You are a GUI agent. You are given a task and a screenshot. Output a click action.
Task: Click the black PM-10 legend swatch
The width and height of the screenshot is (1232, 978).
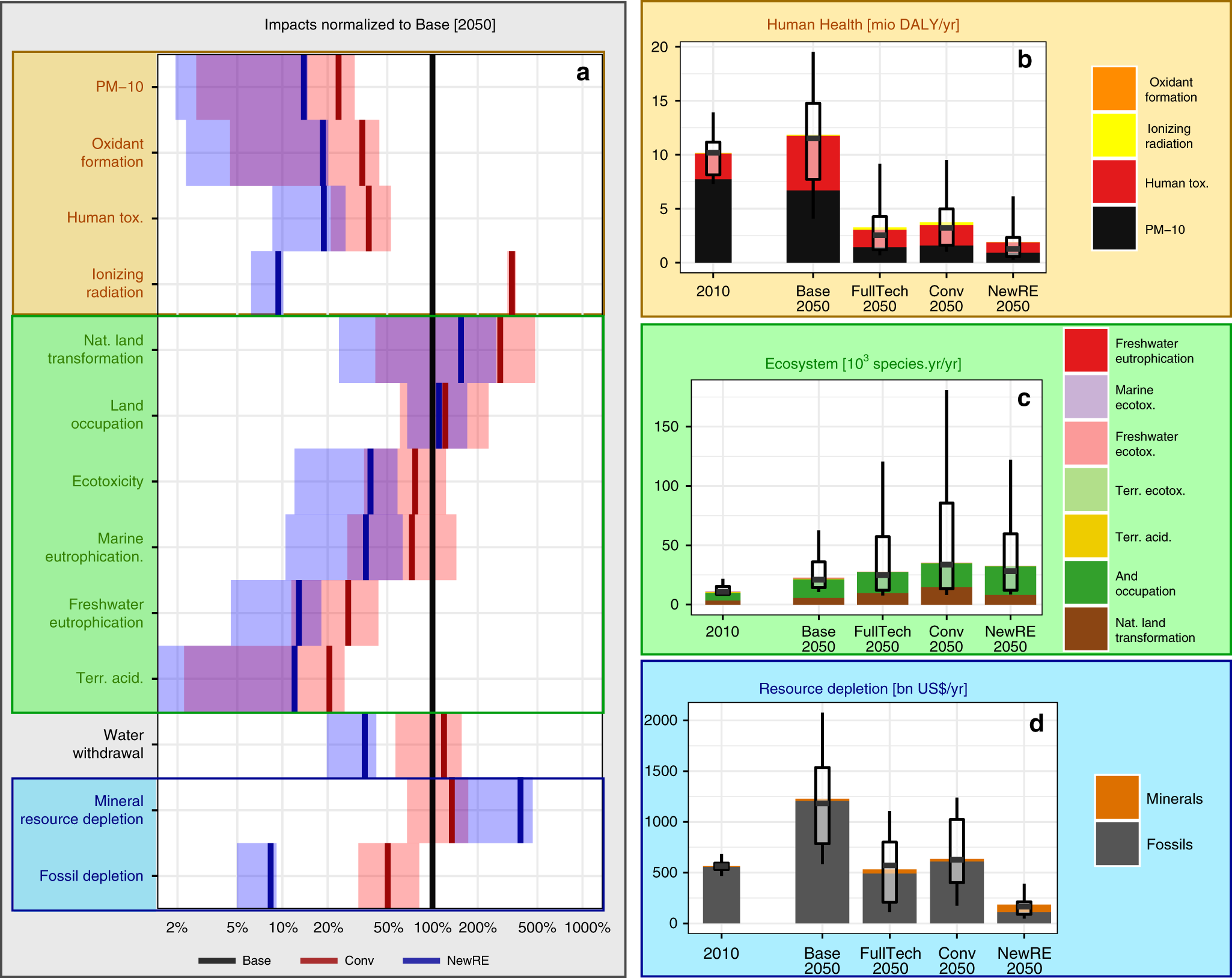click(x=1114, y=228)
